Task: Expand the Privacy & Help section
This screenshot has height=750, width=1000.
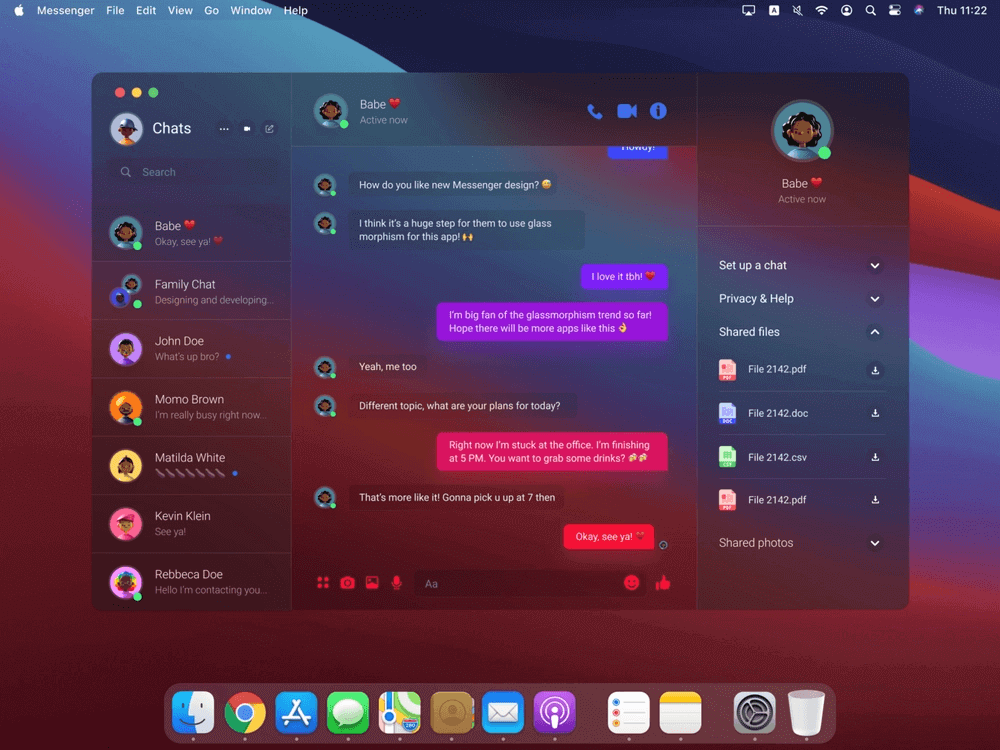Action: pyautogui.click(x=874, y=298)
